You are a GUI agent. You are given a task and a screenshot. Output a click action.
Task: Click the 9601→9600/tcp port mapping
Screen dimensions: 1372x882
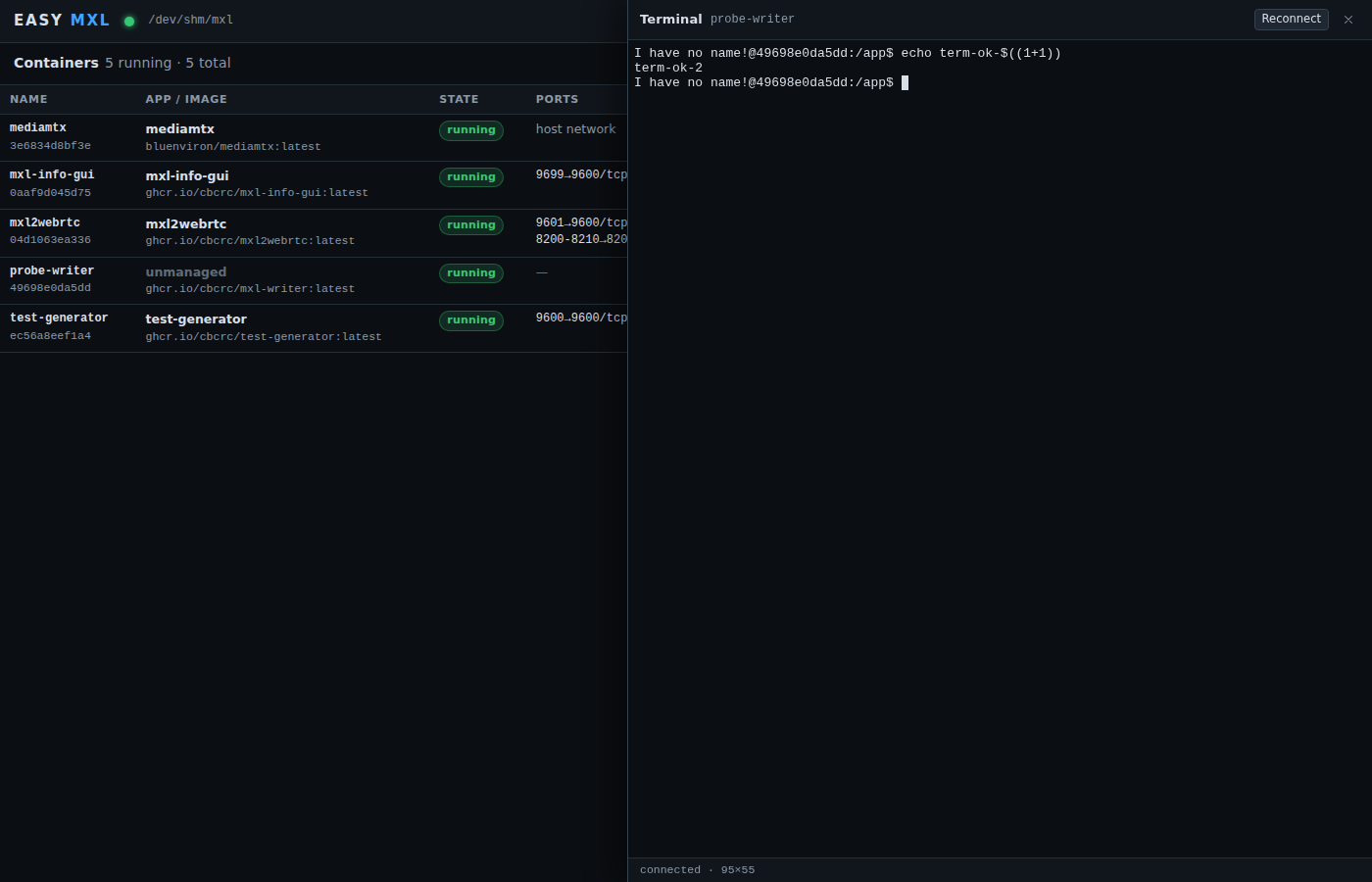[x=581, y=223]
